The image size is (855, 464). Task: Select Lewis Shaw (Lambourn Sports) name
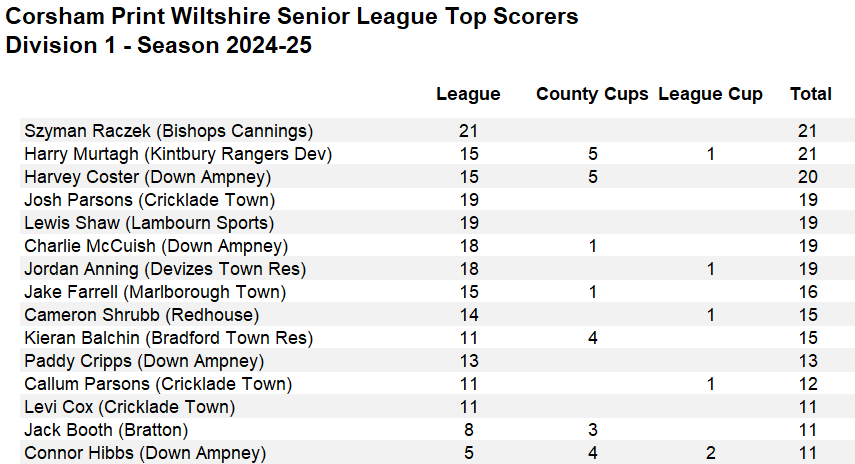tap(149, 223)
